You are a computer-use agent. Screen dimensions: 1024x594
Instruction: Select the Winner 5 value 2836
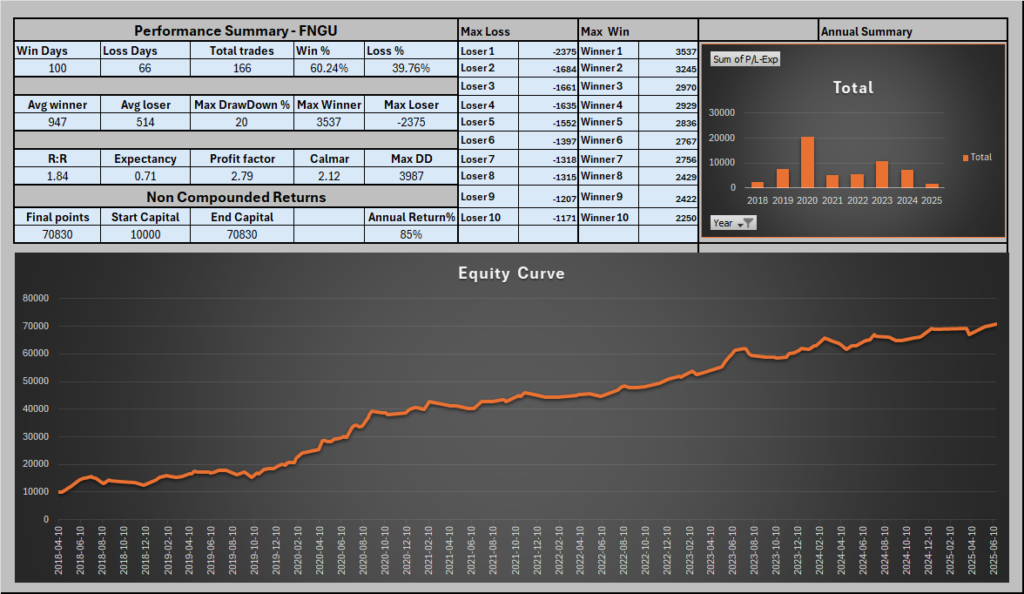pos(668,123)
